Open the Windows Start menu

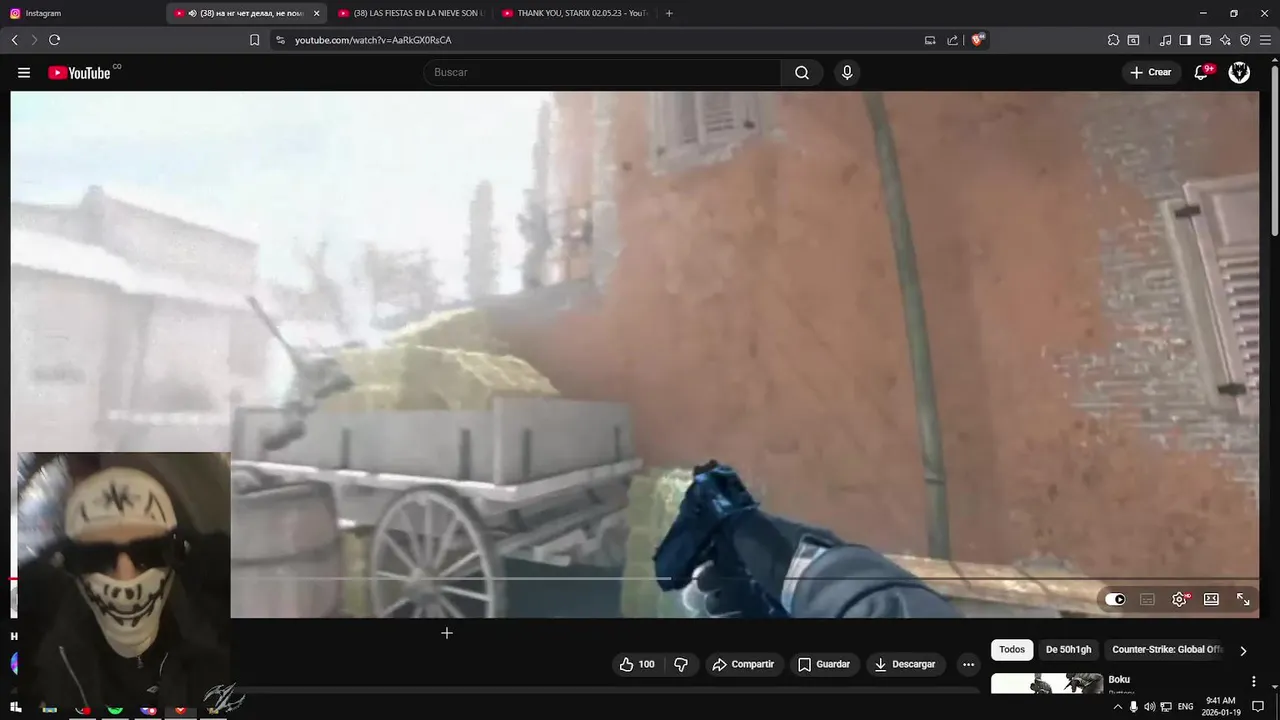click(16, 707)
